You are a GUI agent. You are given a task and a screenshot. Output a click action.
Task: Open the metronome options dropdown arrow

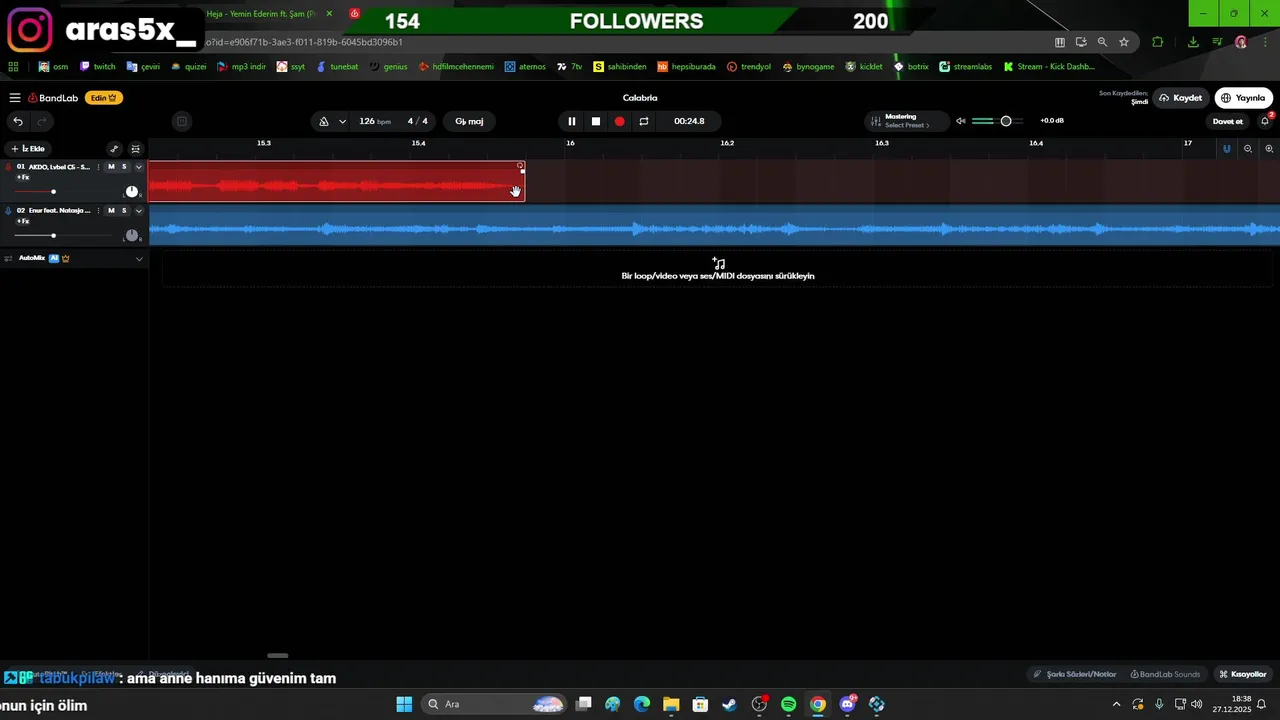[342, 121]
